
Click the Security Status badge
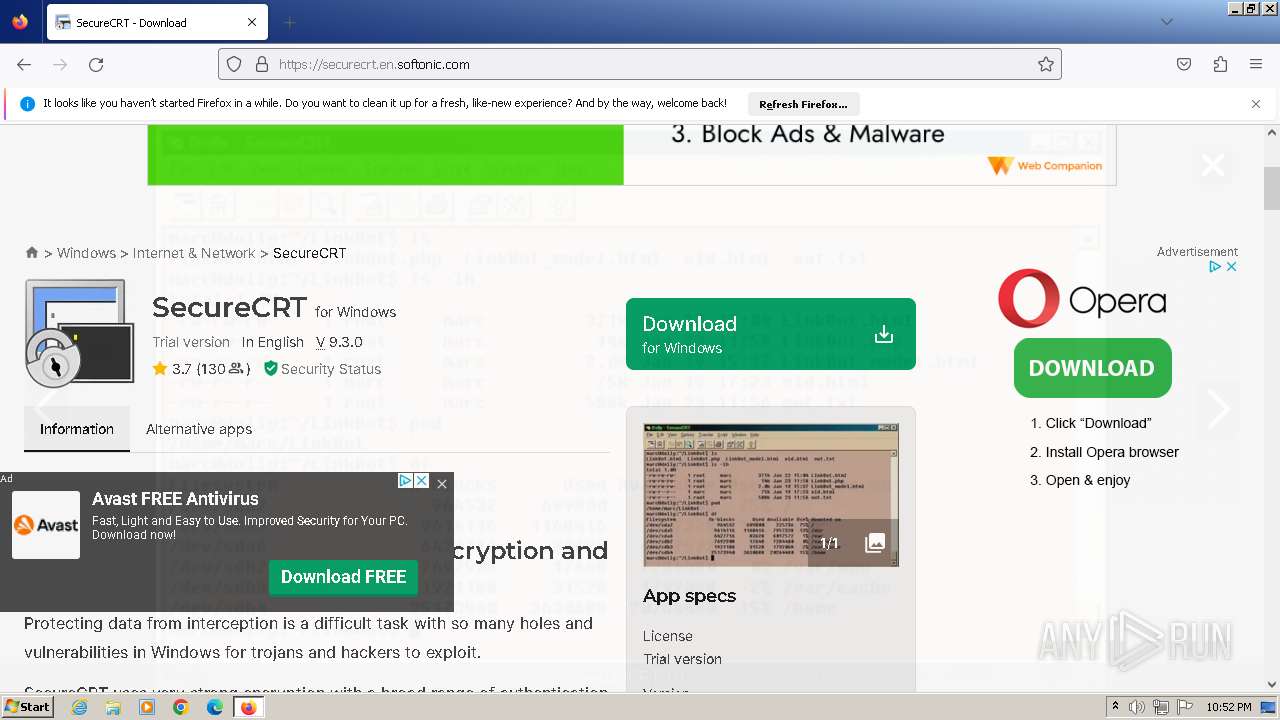click(x=322, y=369)
